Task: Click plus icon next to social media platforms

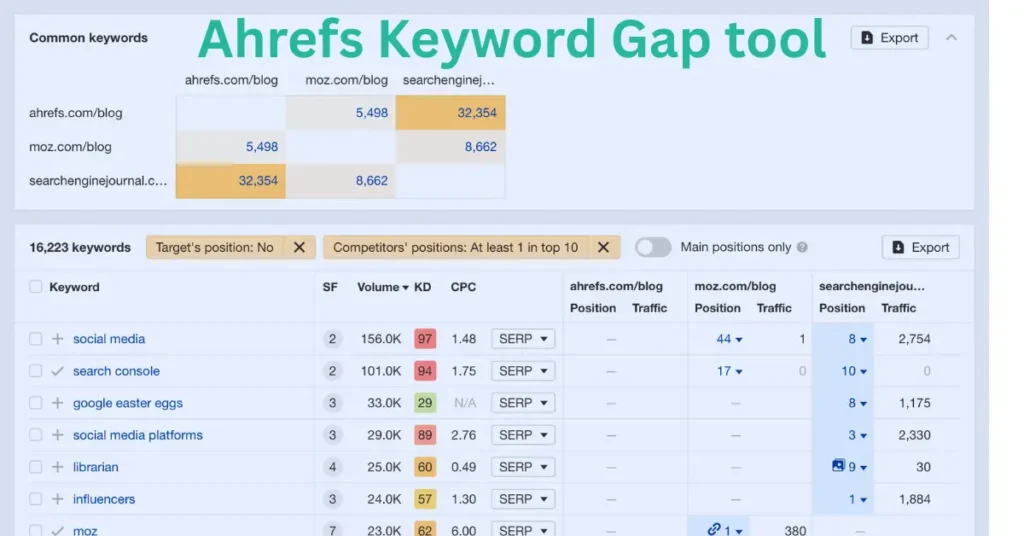Action: click(x=57, y=435)
